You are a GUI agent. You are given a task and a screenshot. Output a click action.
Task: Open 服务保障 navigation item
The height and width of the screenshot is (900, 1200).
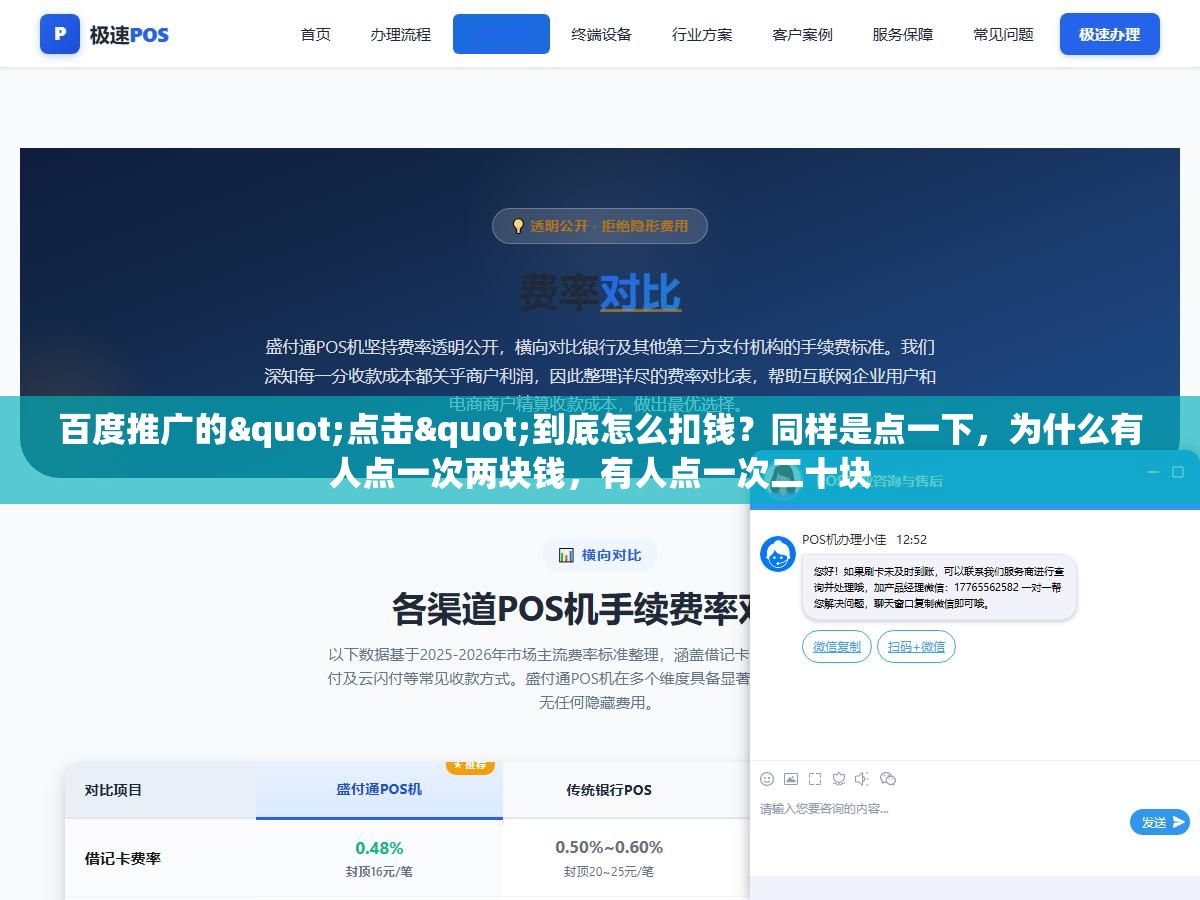coord(903,34)
